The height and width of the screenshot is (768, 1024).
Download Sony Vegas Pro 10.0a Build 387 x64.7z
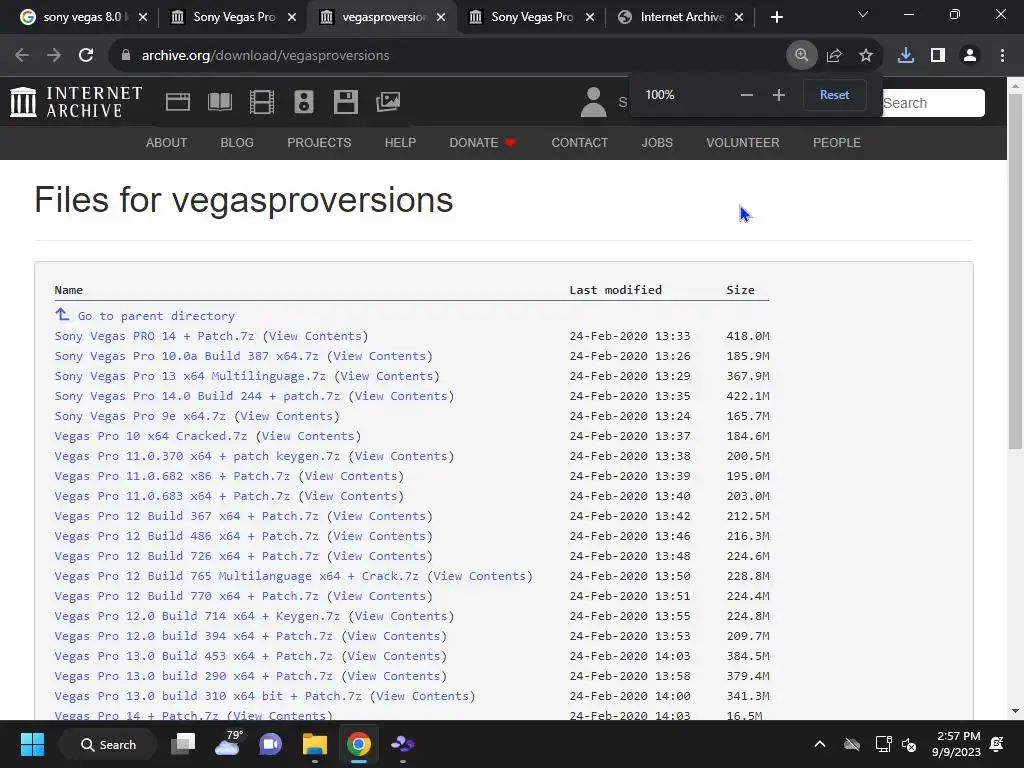(186, 356)
